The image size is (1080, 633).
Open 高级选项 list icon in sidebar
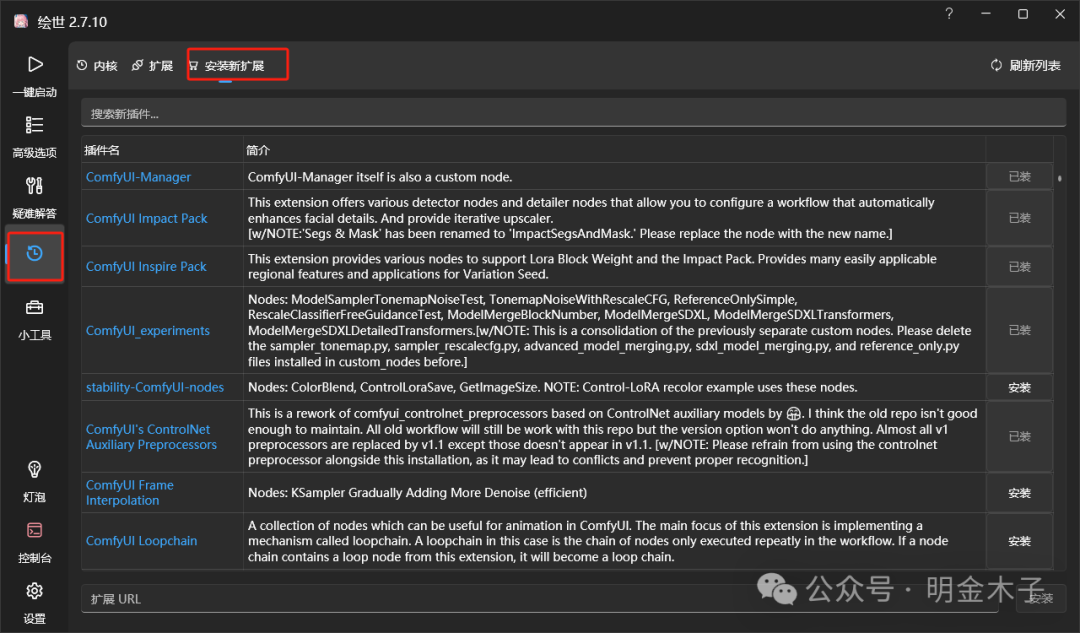(34, 125)
